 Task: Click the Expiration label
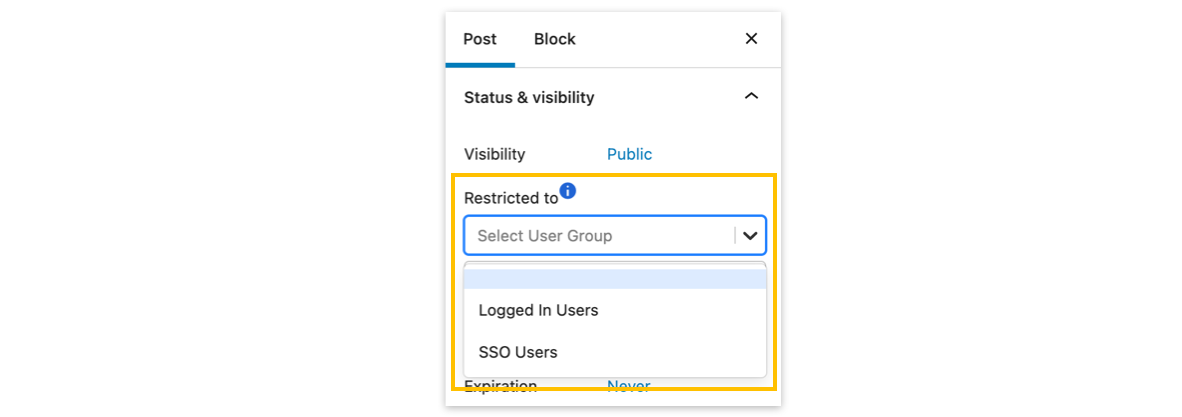click(500, 386)
